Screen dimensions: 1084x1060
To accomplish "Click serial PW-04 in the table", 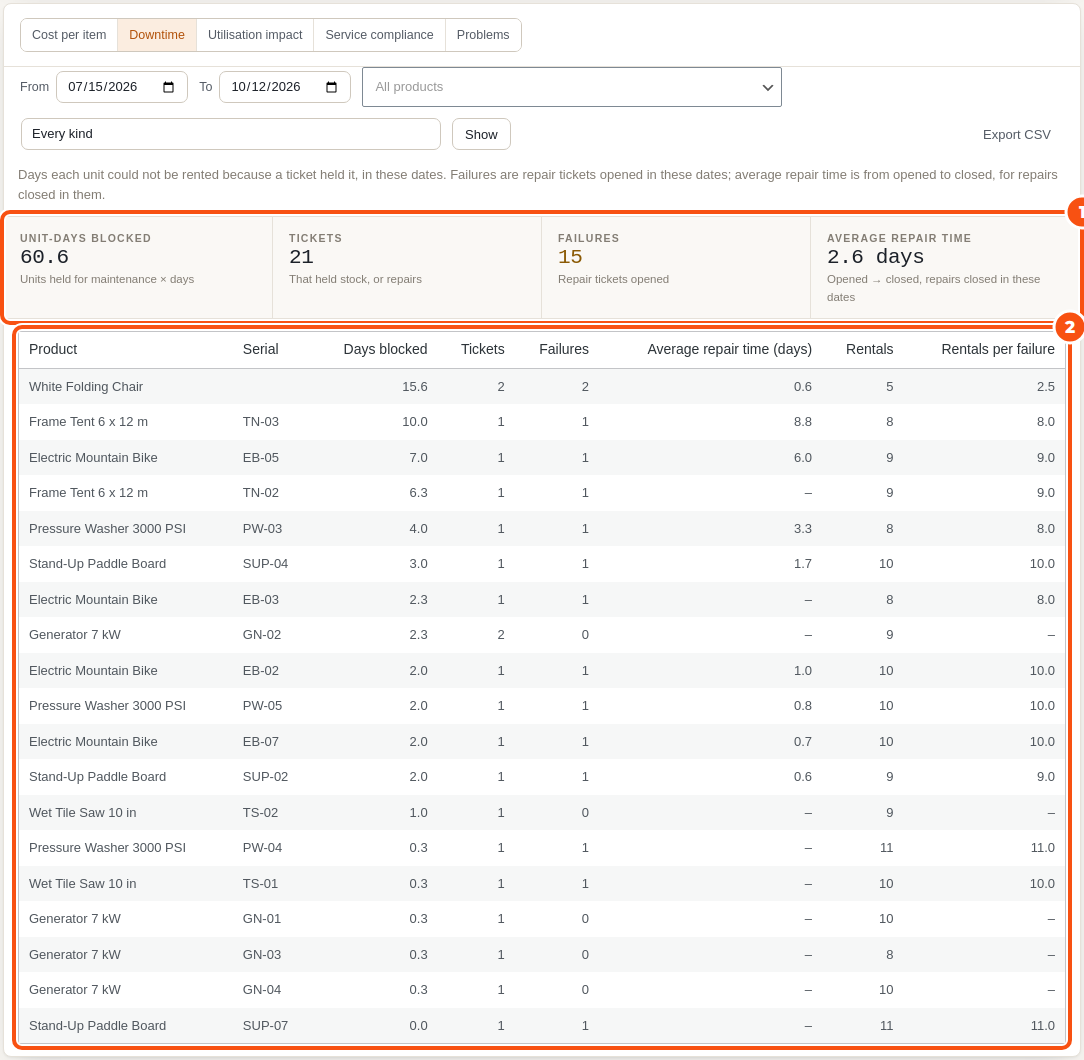I will pos(262,848).
